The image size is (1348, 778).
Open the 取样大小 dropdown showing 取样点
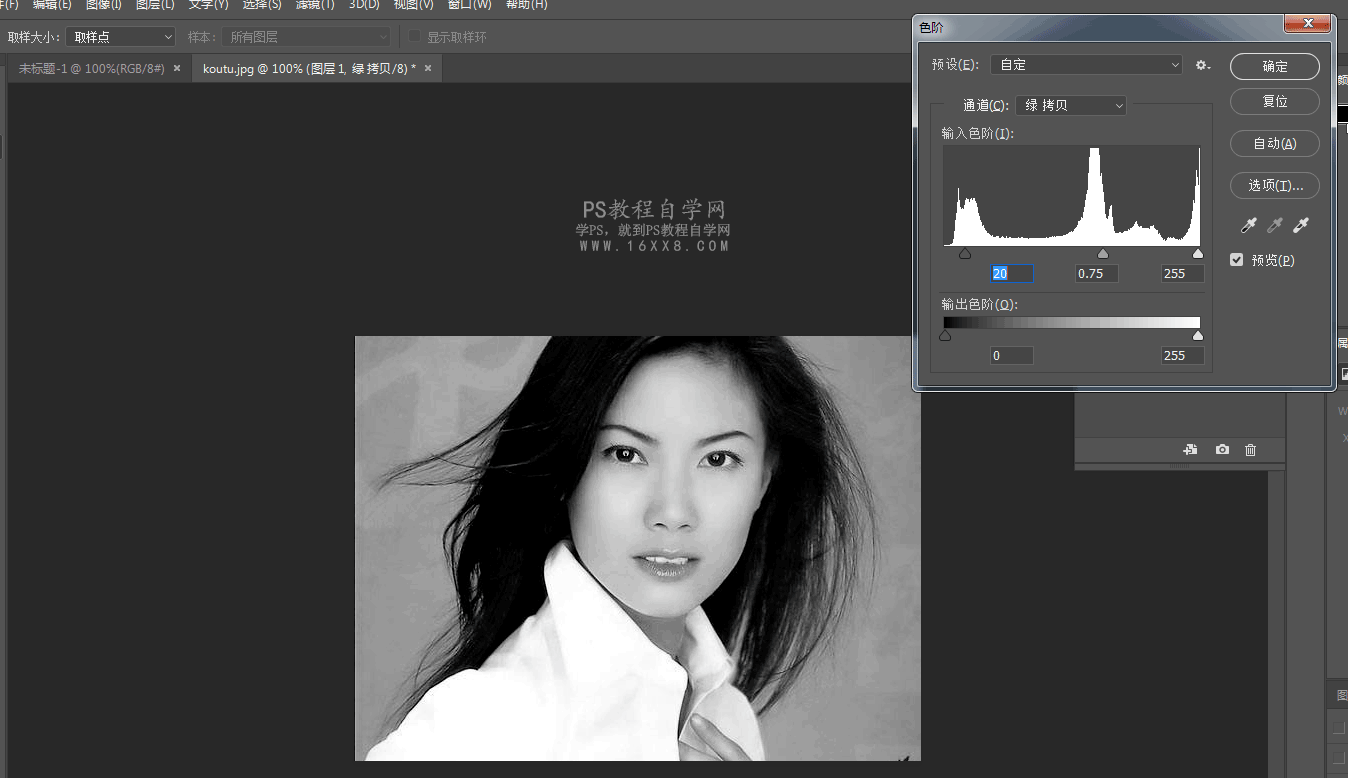(x=120, y=37)
